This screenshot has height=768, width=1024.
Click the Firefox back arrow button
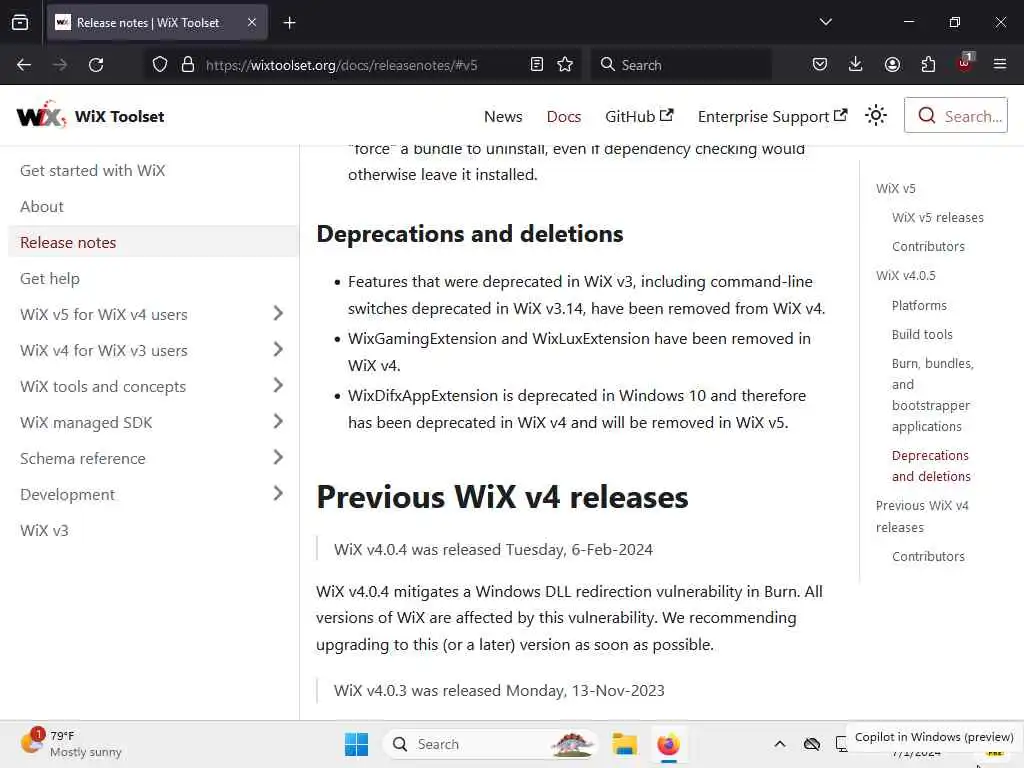[24, 65]
